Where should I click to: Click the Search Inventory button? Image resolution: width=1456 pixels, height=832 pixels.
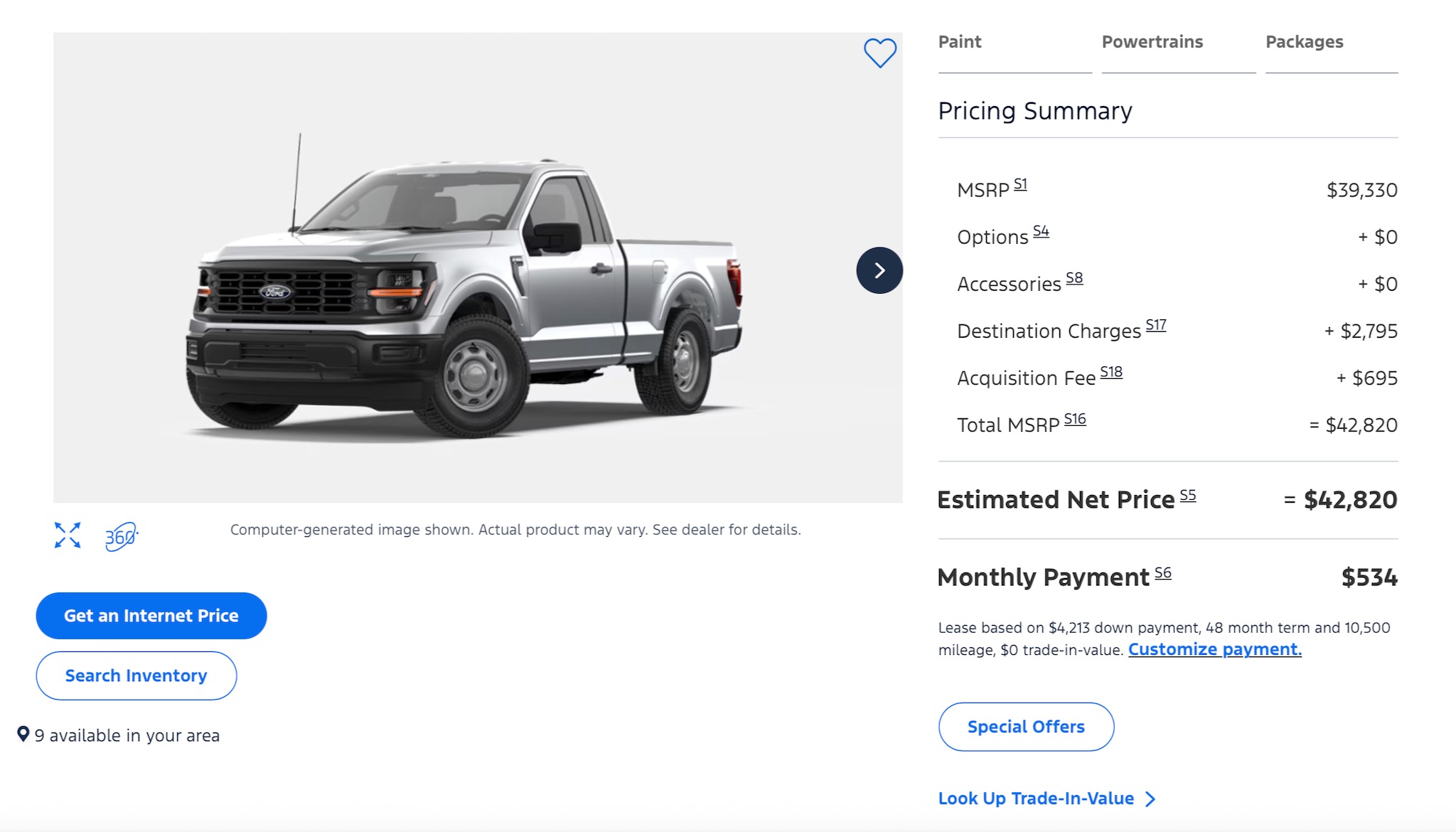pos(136,675)
